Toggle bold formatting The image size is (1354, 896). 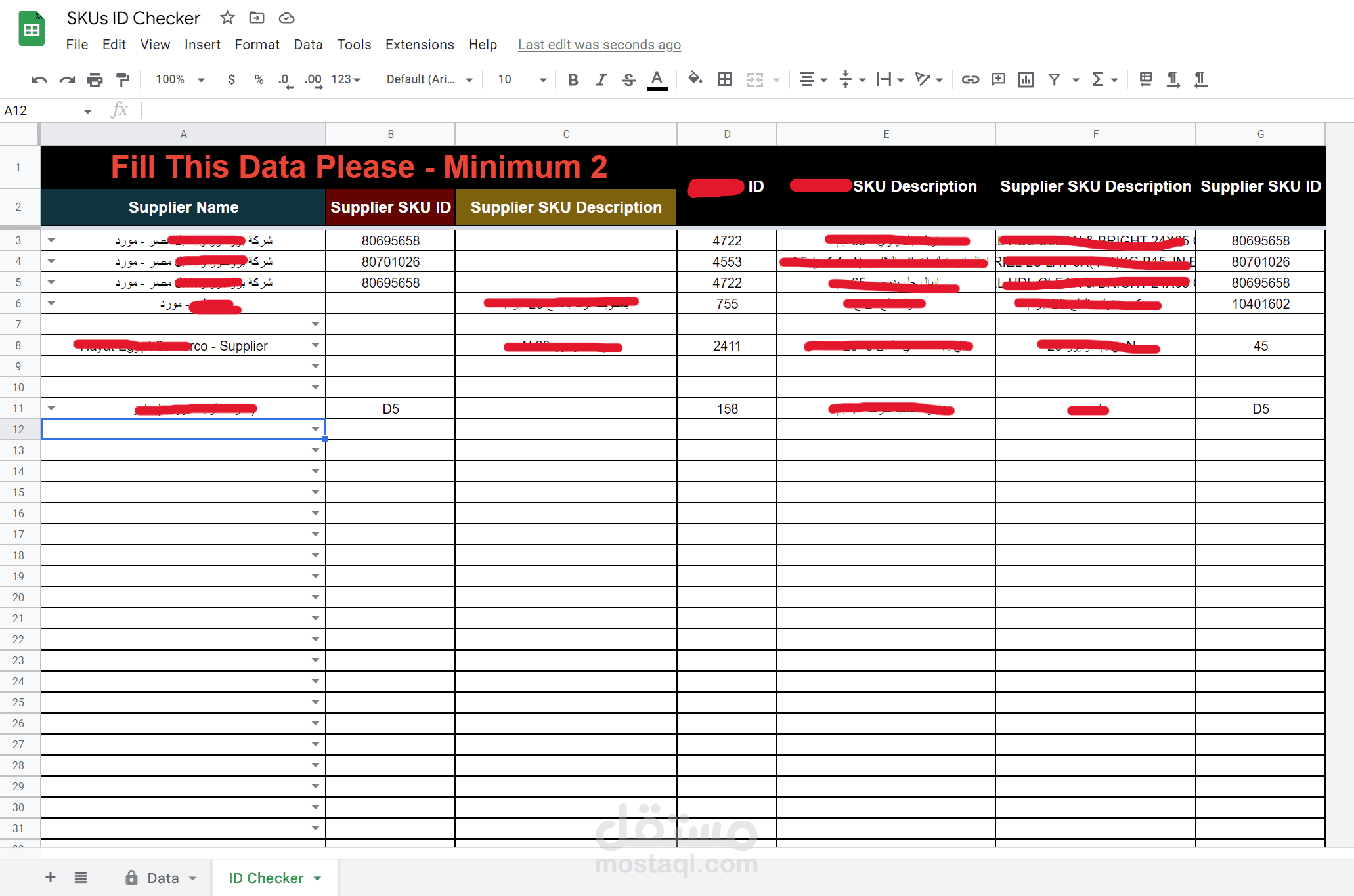coord(572,79)
